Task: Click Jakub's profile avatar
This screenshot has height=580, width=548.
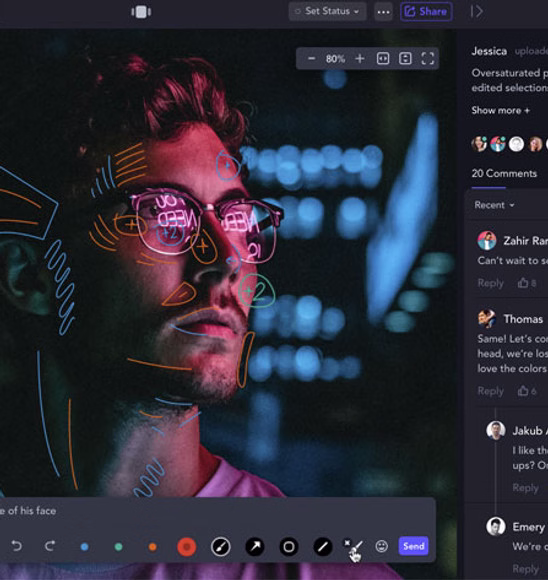Action: [496, 430]
